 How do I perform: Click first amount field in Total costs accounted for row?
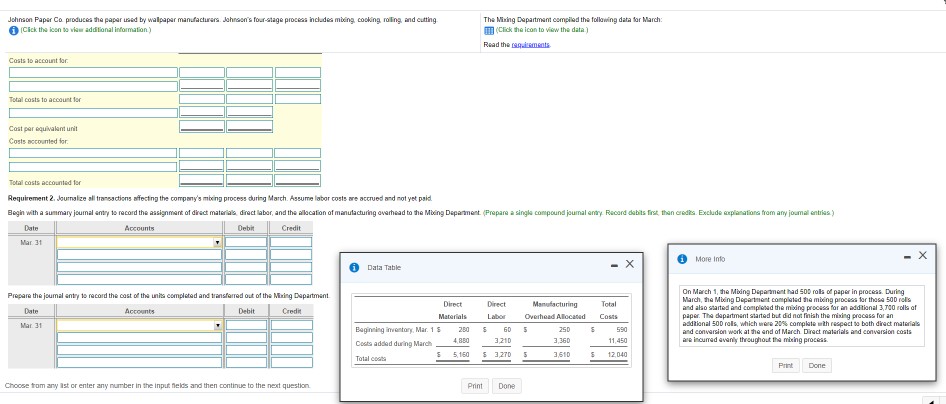coord(202,181)
